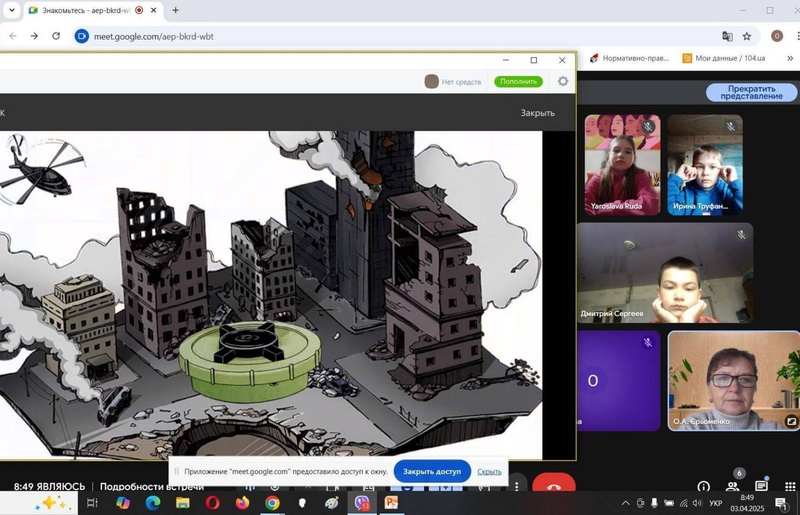The image size is (800, 515).
Task: Open the Мои данные / 104.ua bookmark
Action: coord(724,58)
